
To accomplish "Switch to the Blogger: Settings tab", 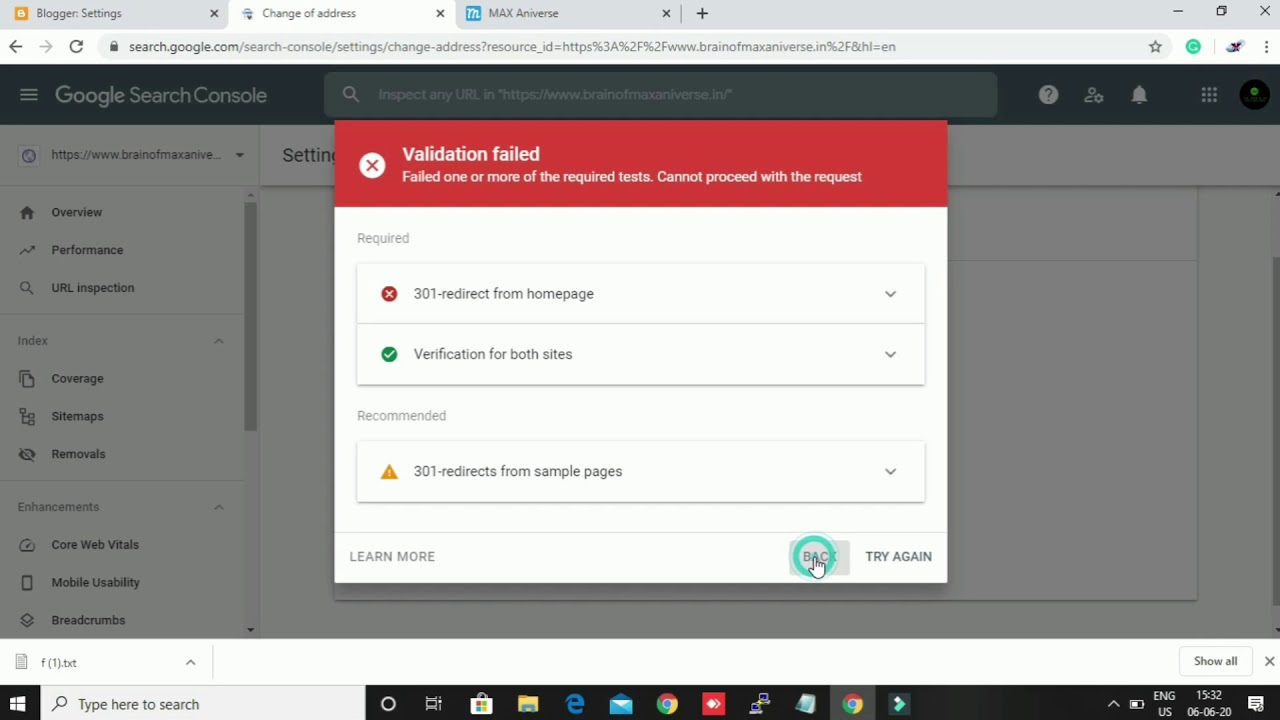I will [x=113, y=13].
